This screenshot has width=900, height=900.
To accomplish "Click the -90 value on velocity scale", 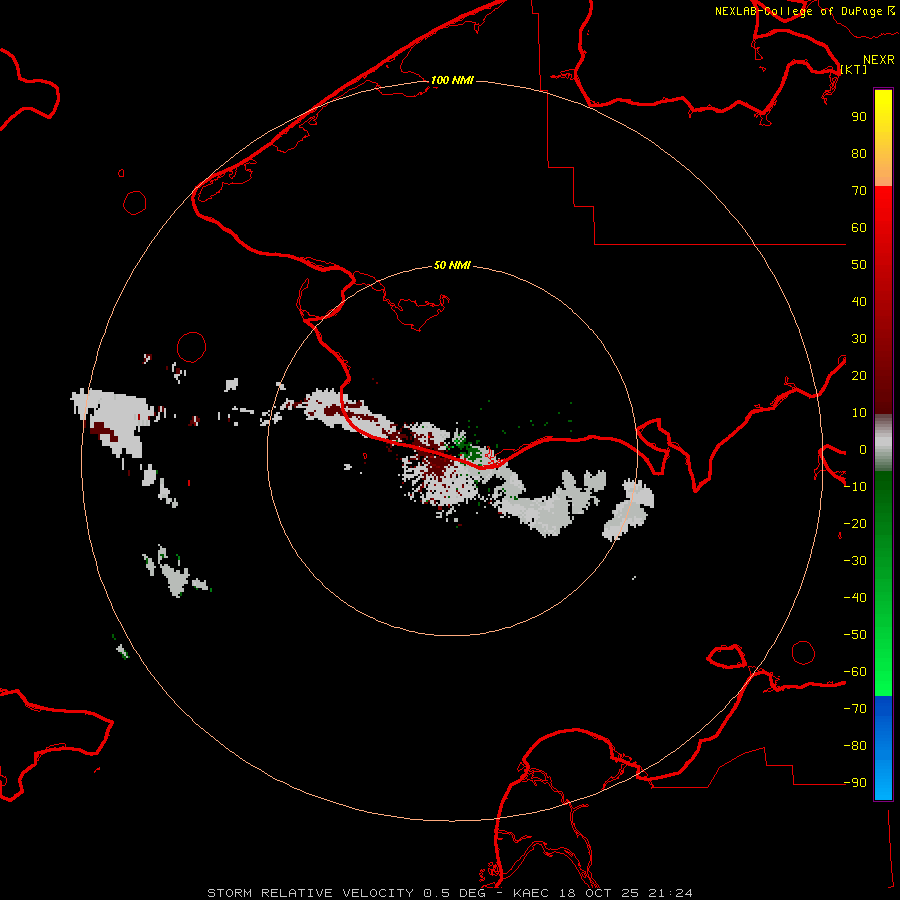I will pyautogui.click(x=855, y=783).
